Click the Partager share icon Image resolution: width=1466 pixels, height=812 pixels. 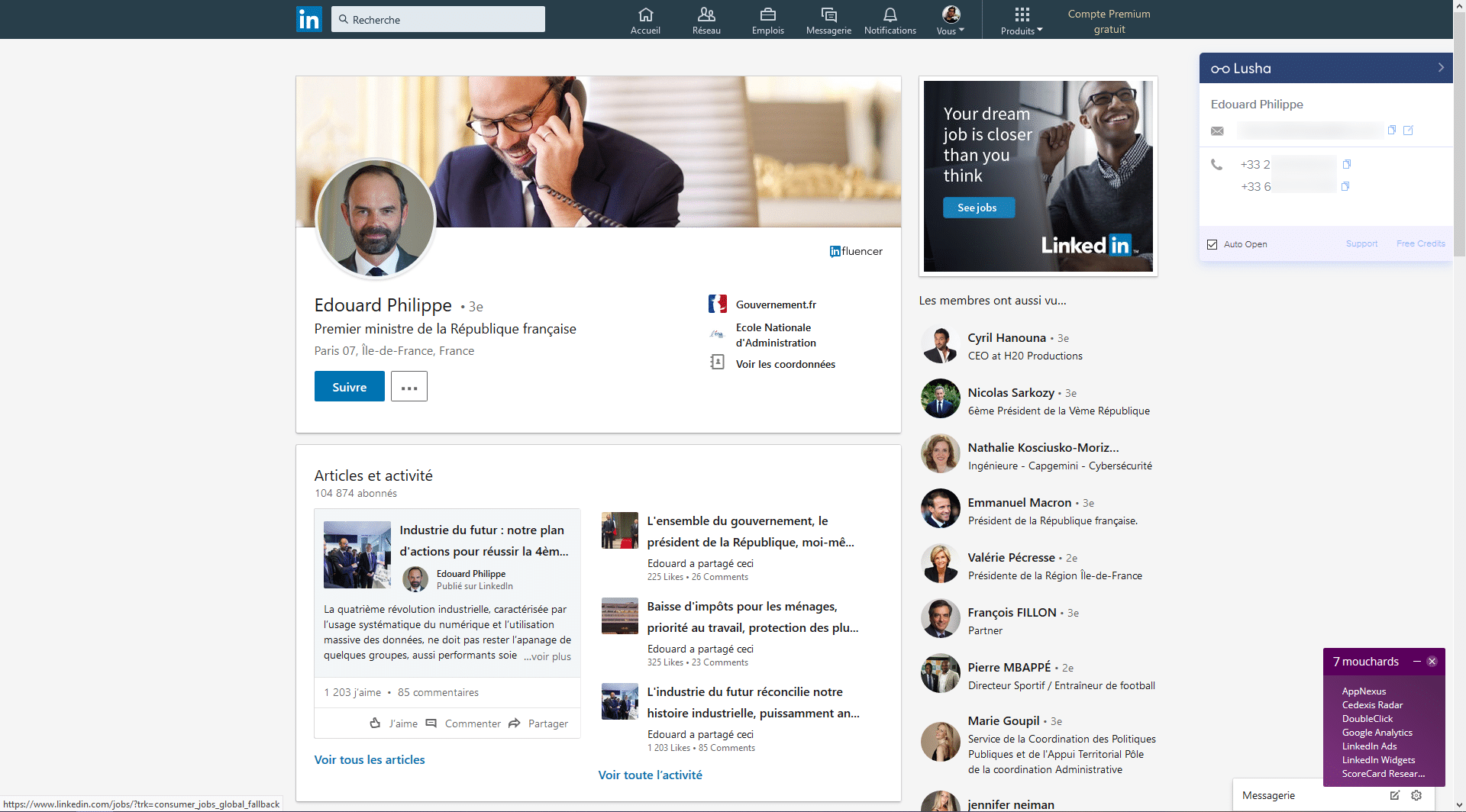coord(514,723)
